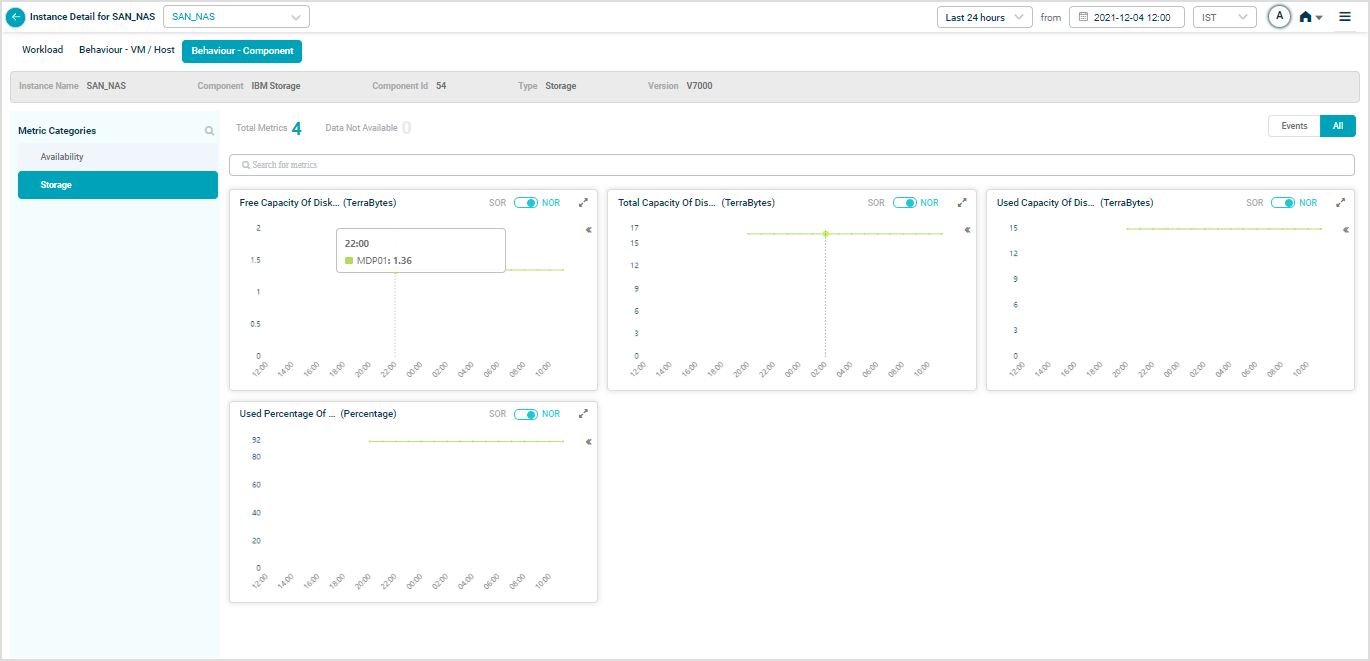This screenshot has height=661, width=1370.
Task: Toggle SOR/NOR switch on Used Percentage chart
Action: 526,414
